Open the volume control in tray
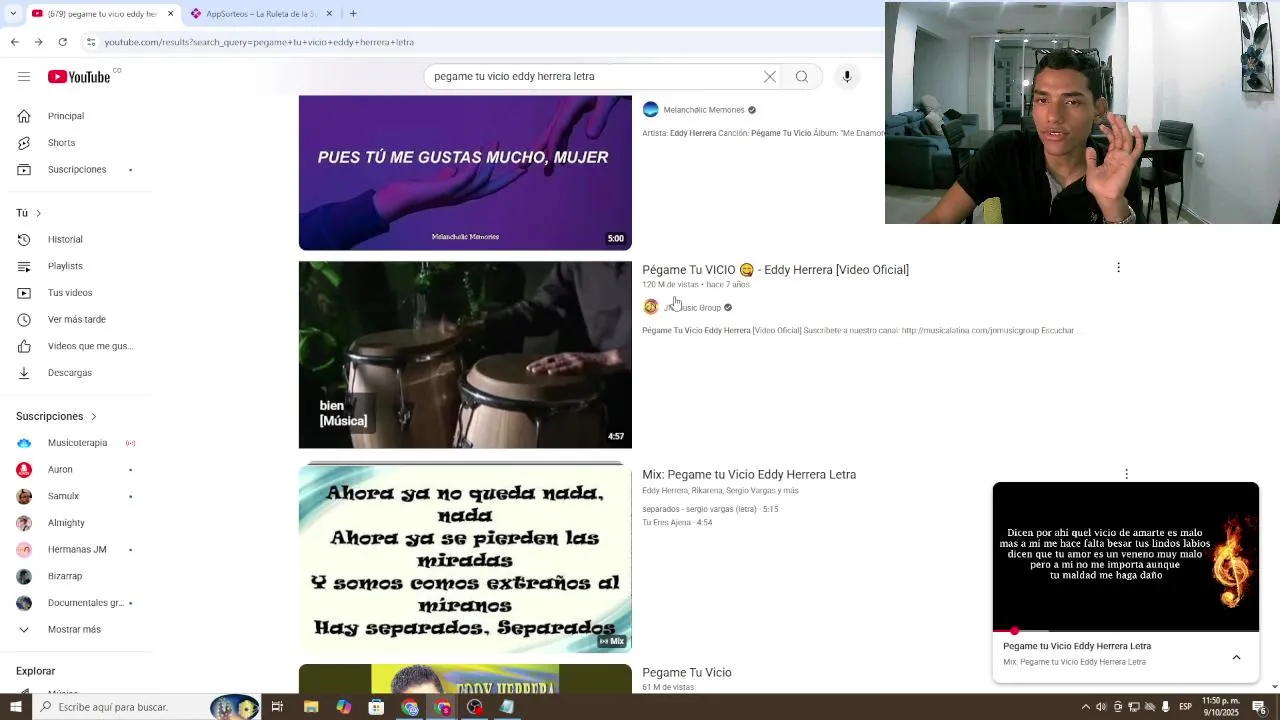The image size is (1280, 720). (1101, 707)
